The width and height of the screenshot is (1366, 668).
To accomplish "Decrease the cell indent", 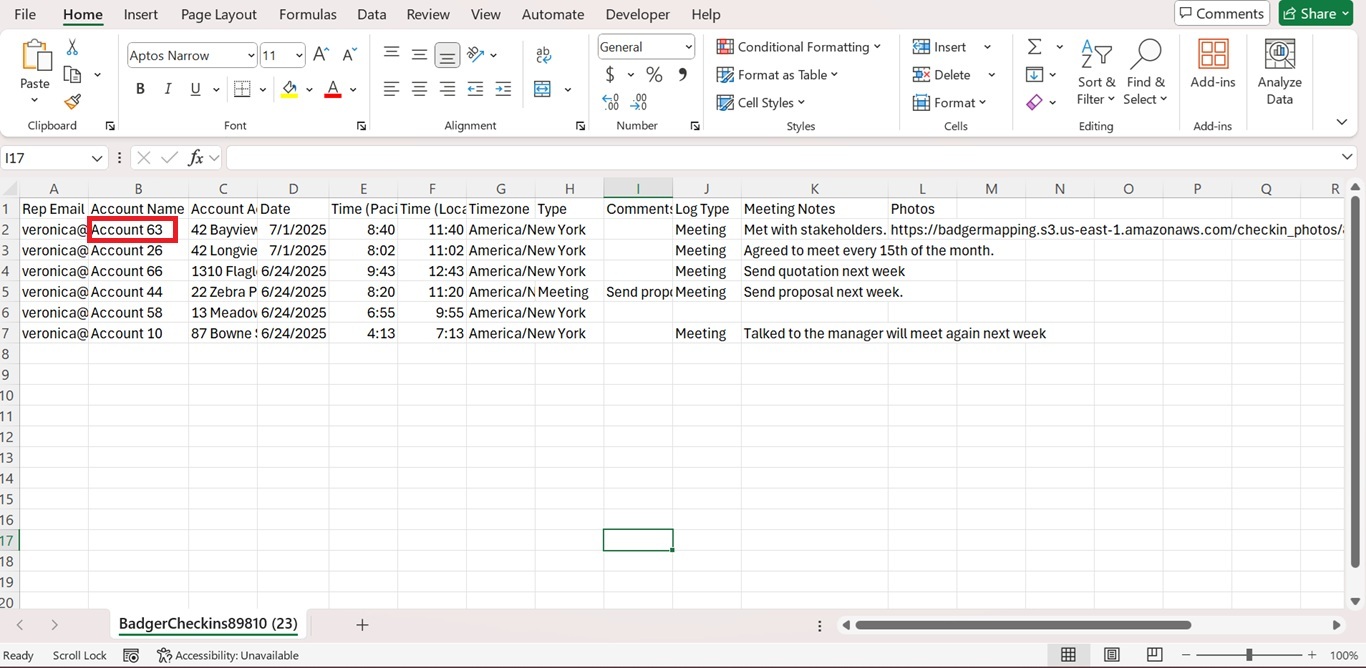I will click(x=475, y=89).
